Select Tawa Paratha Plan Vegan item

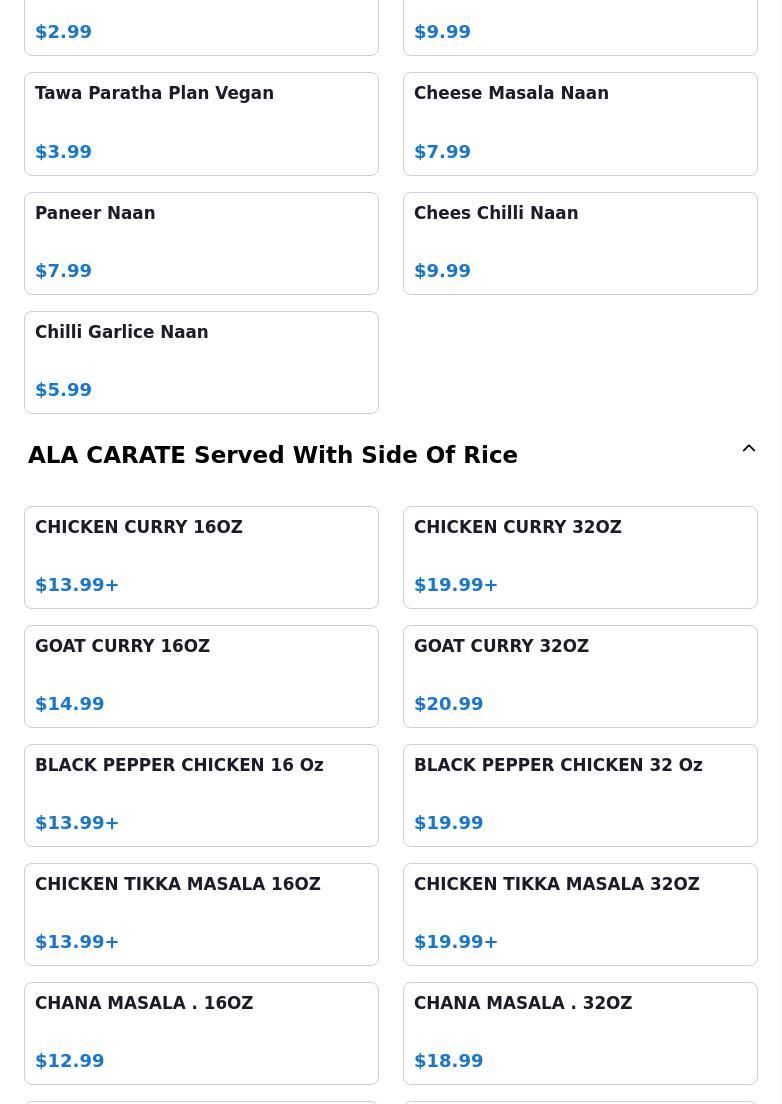[x=201, y=123]
